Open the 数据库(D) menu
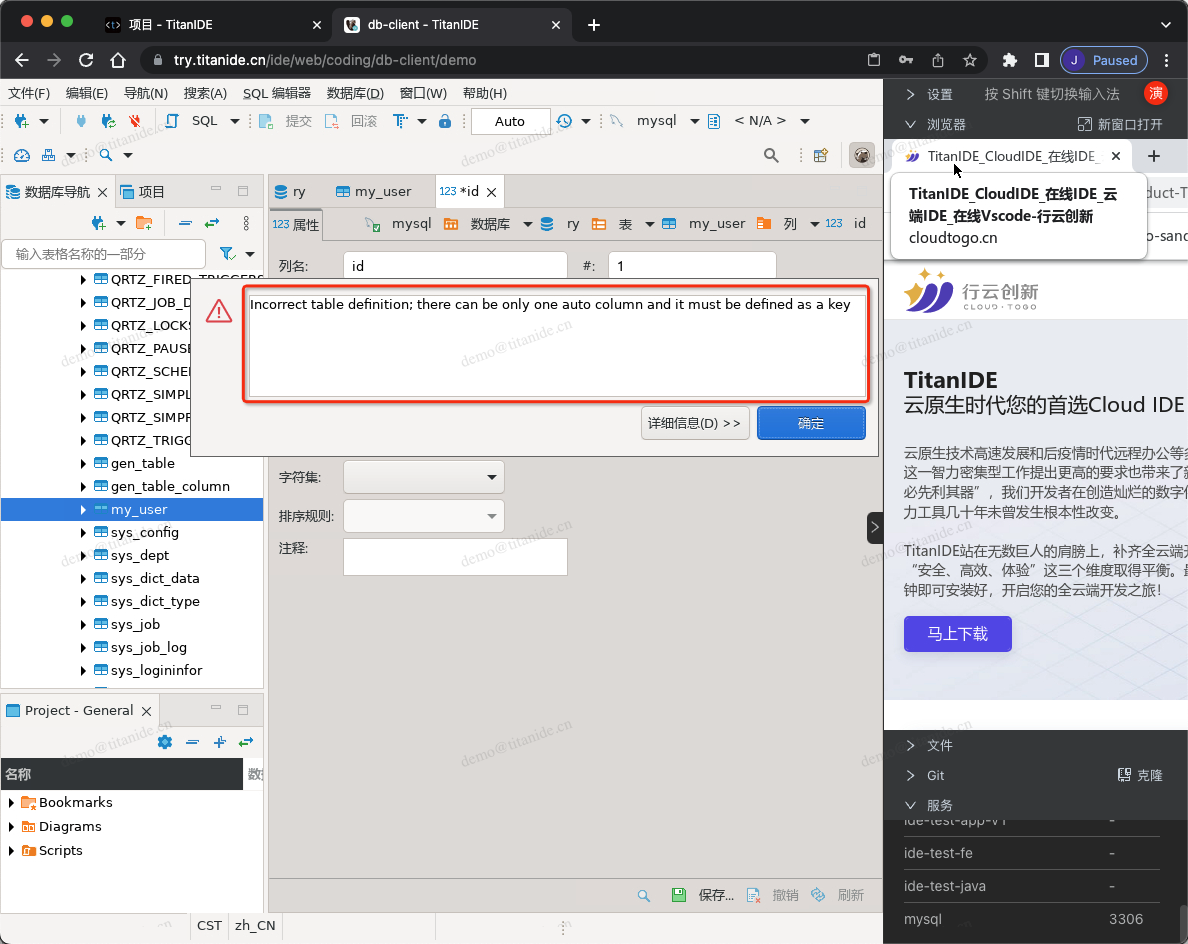The image size is (1188, 944). pos(355,93)
